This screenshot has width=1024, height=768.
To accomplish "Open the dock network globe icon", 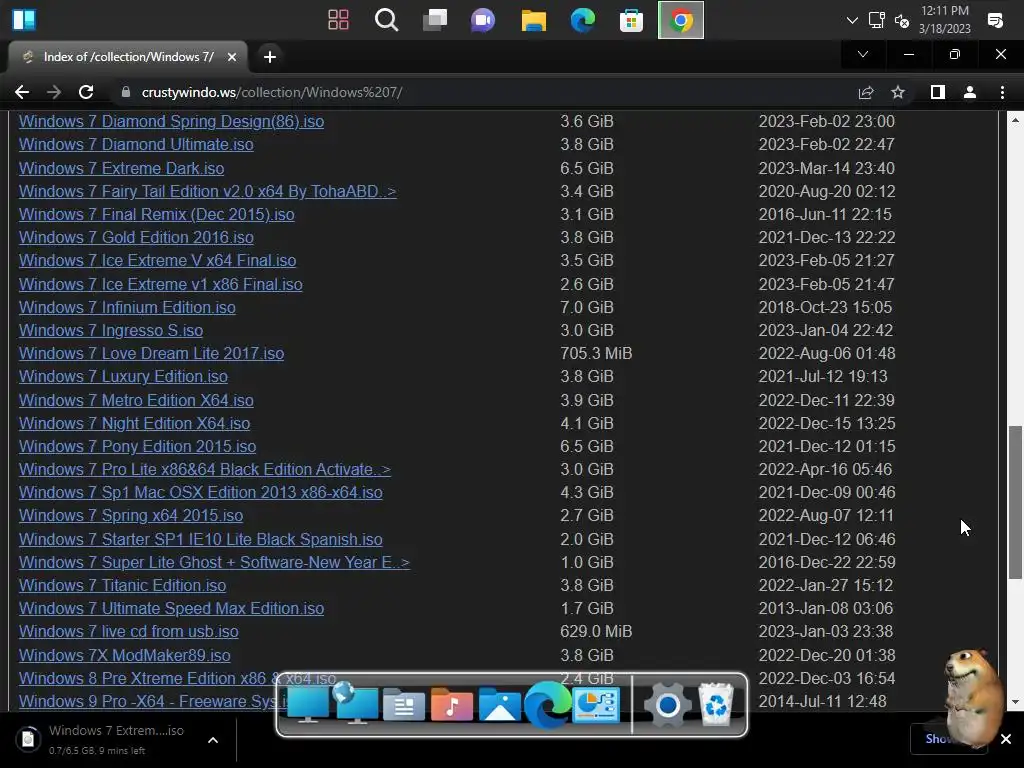I will tap(355, 703).
